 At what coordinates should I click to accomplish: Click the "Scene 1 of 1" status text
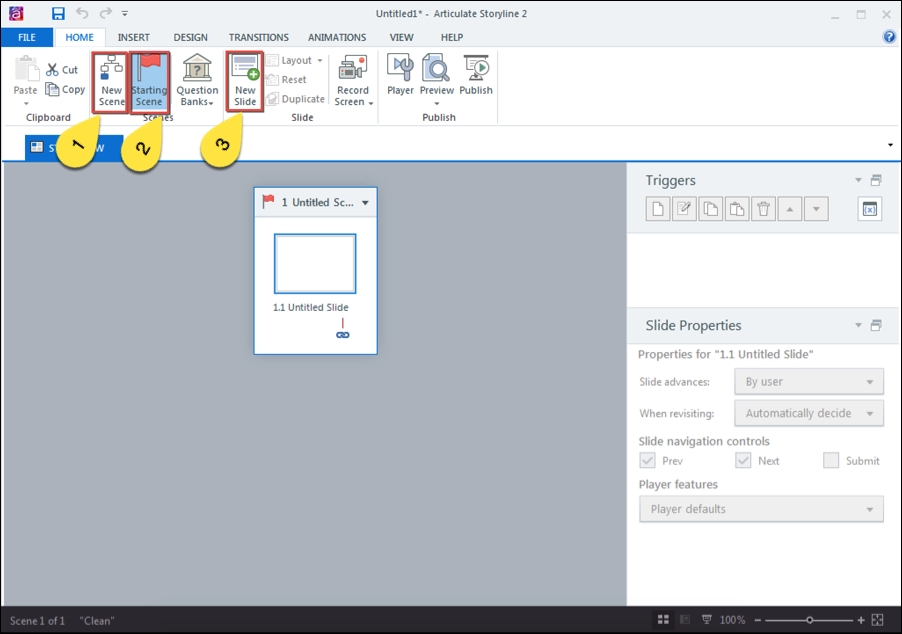coord(37,621)
